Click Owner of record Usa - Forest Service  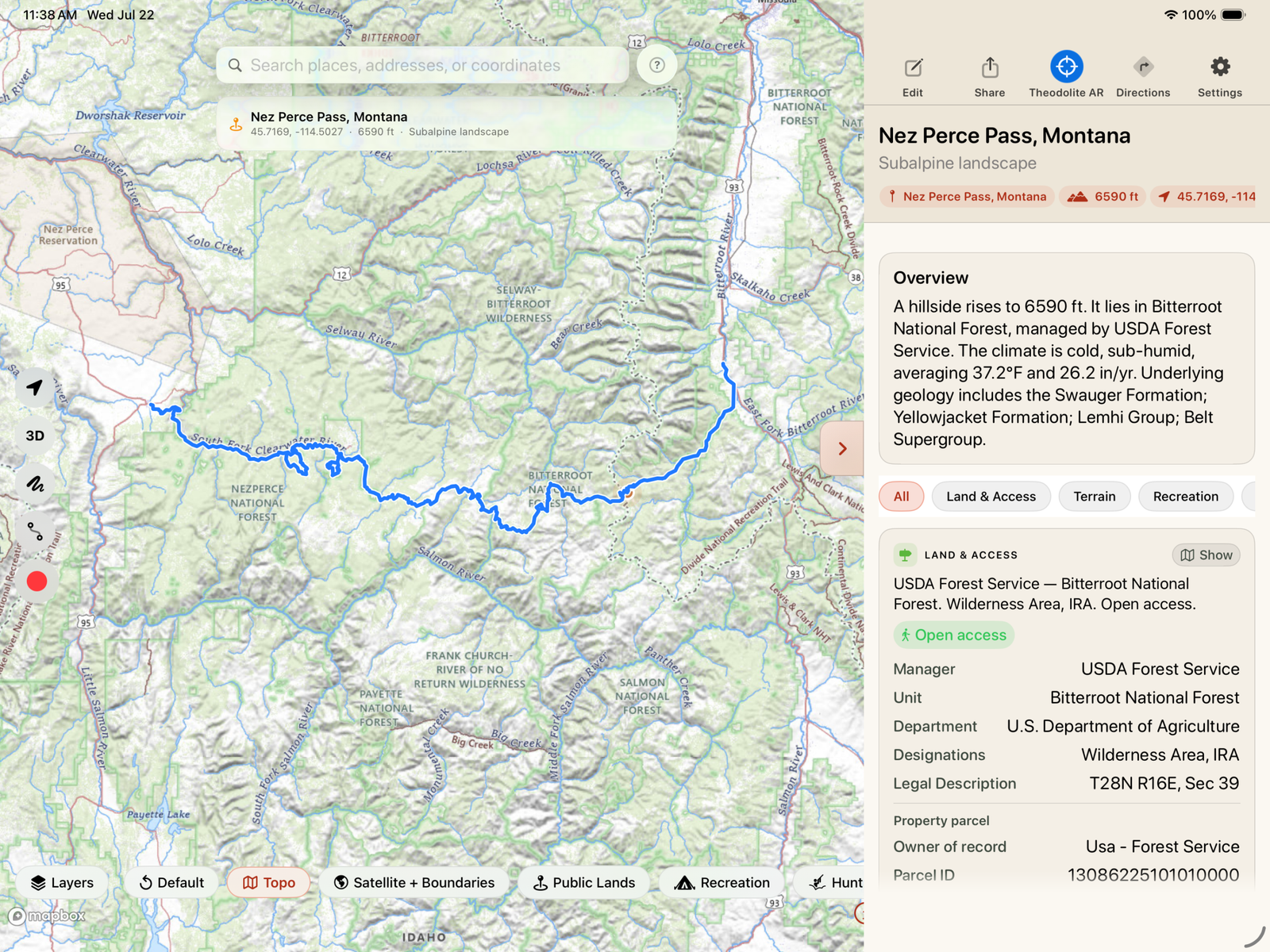pos(1162,846)
